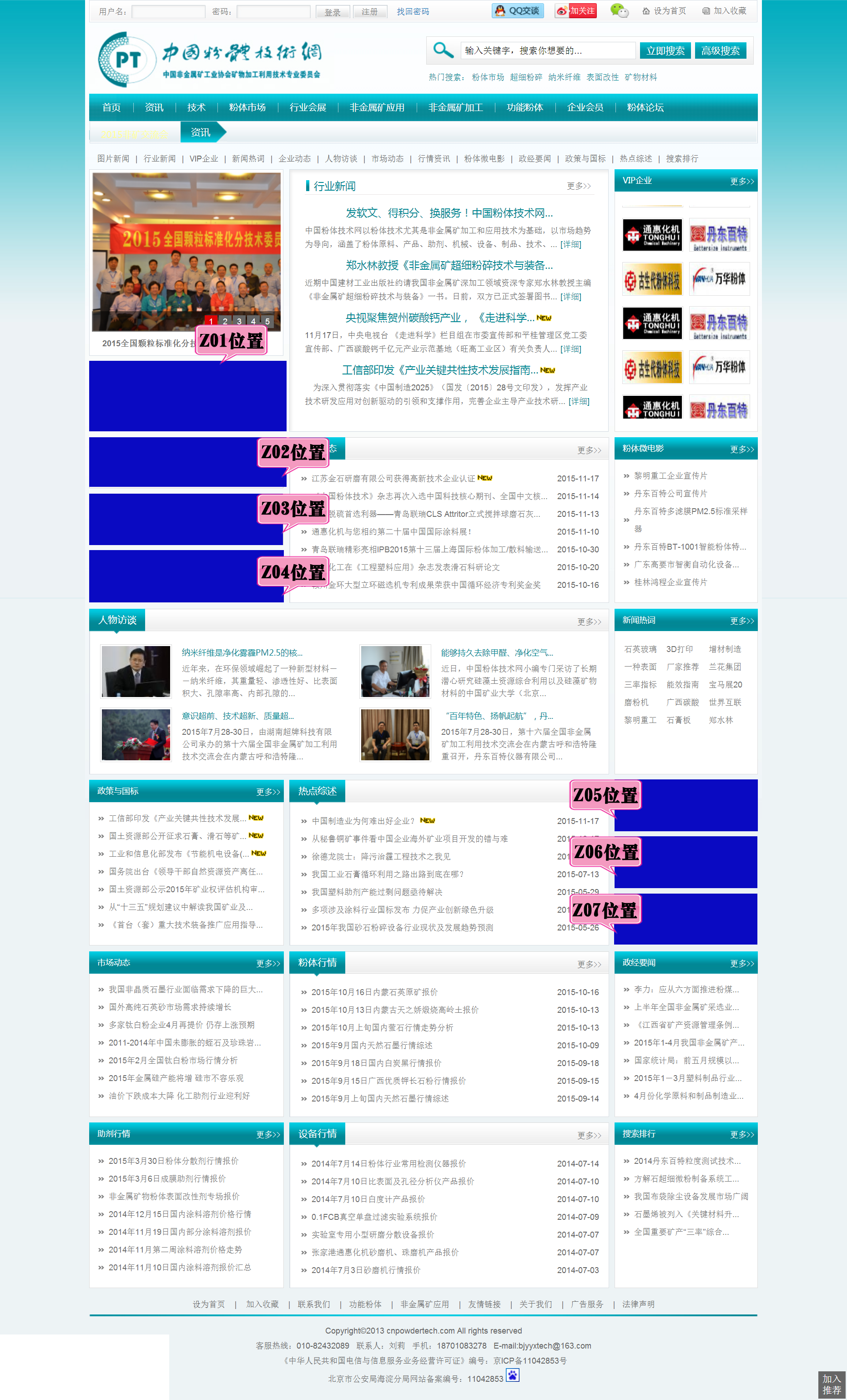Click the search keyword input box

548,51
